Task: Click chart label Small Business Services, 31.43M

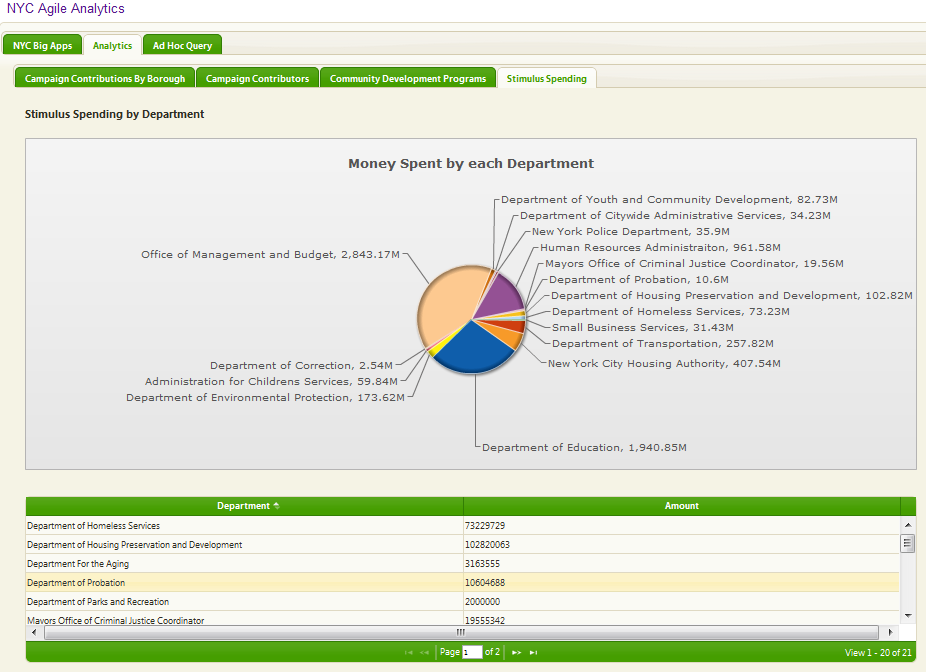Action: pos(643,327)
